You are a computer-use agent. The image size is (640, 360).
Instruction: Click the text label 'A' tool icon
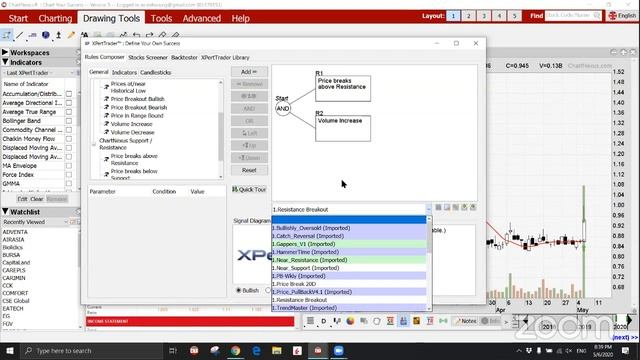pyautogui.click(x=84, y=35)
